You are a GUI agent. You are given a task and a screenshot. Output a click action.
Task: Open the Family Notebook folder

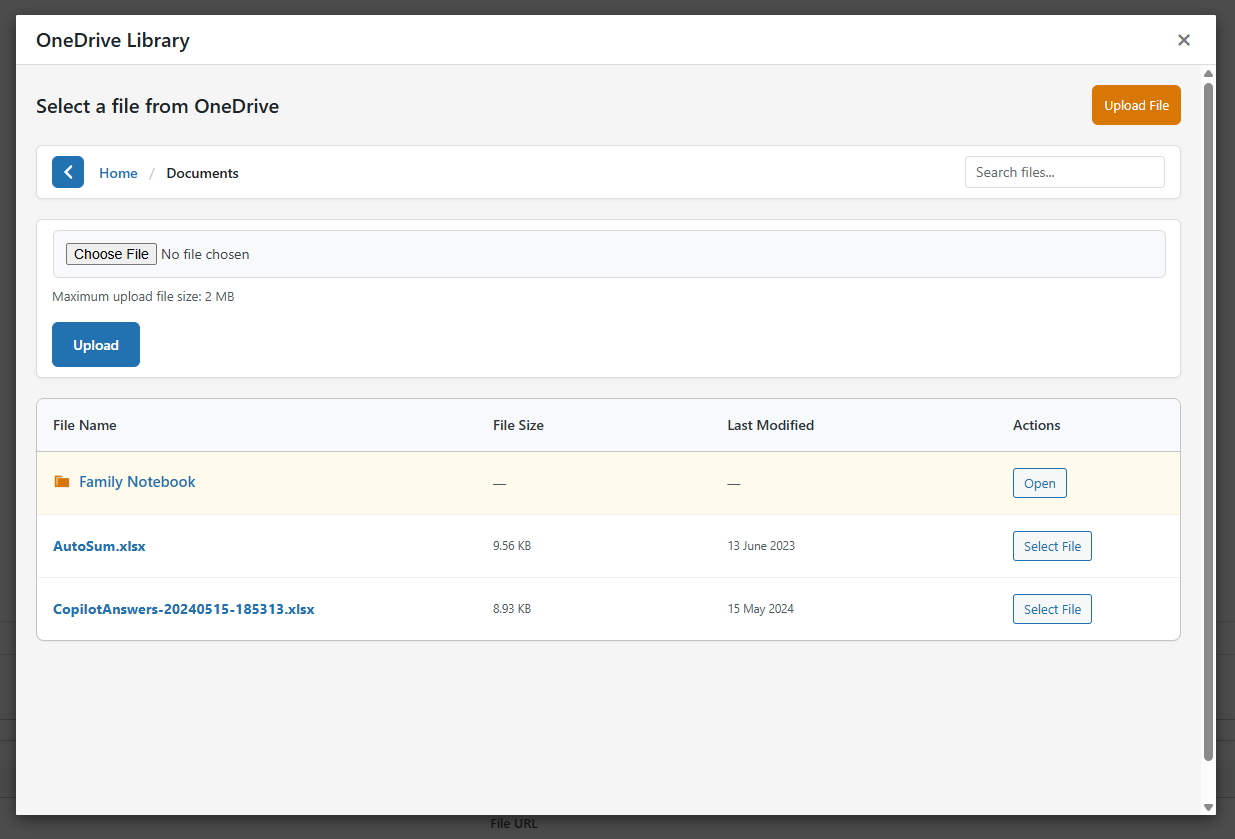(x=1039, y=483)
